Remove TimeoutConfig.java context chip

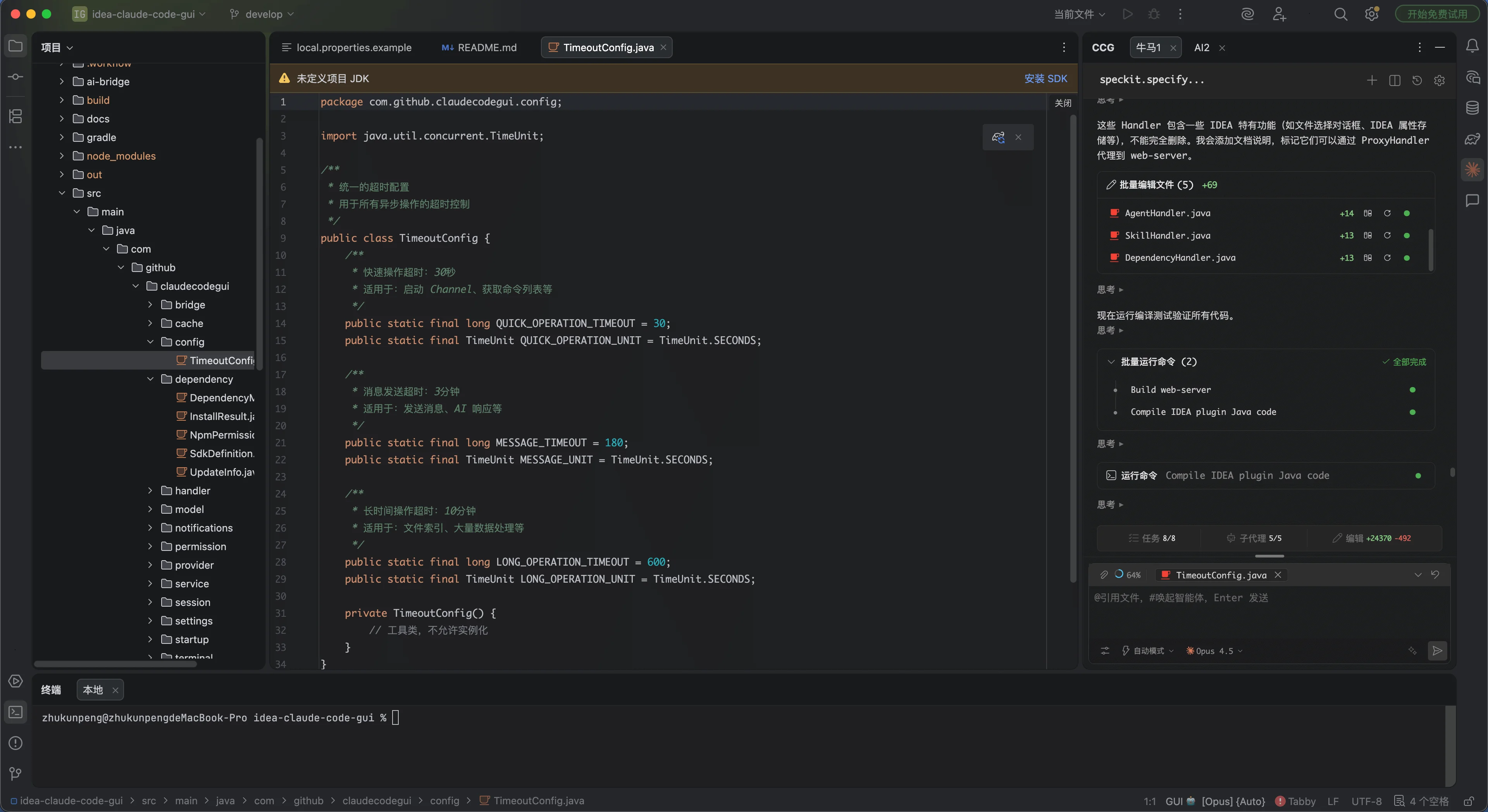pyautogui.click(x=1278, y=575)
